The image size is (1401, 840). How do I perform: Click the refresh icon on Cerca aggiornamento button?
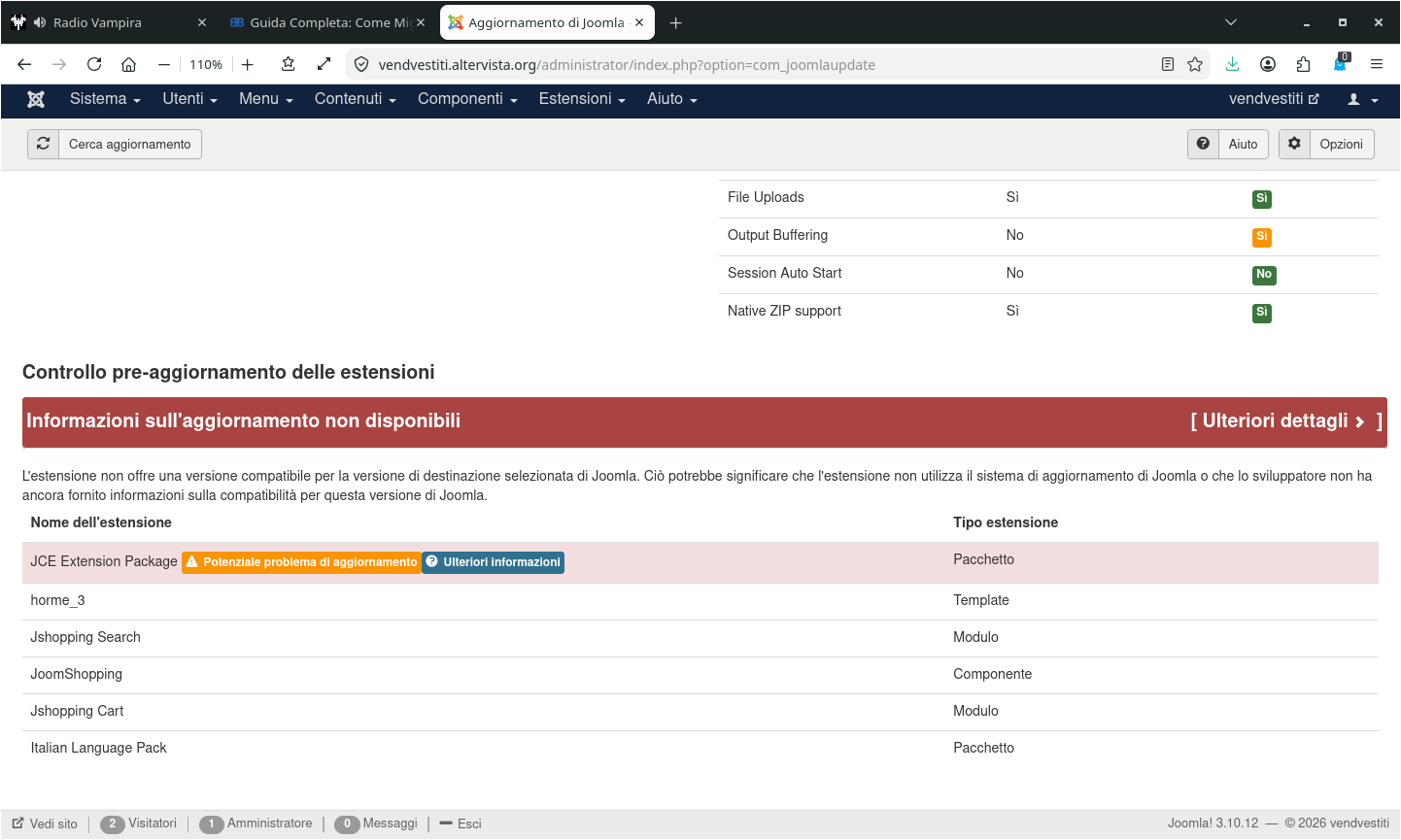tap(43, 144)
